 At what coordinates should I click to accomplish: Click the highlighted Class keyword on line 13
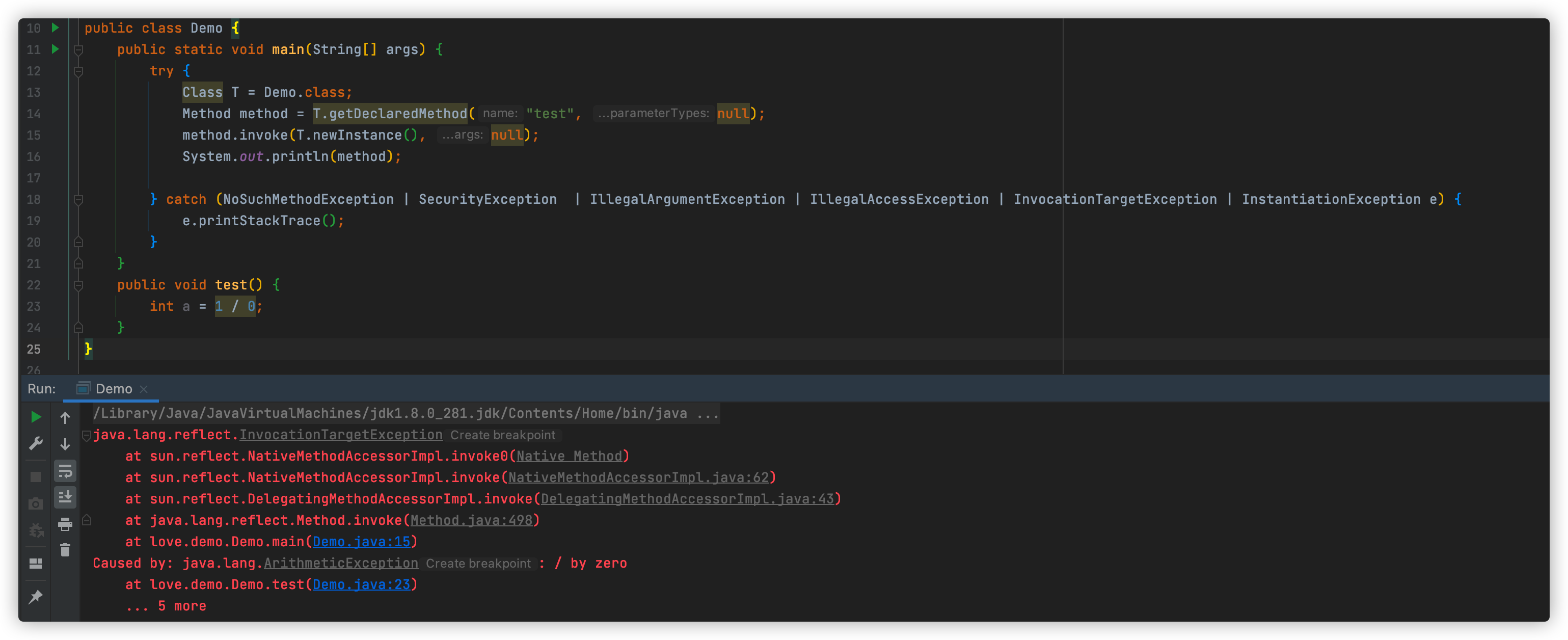click(x=203, y=93)
